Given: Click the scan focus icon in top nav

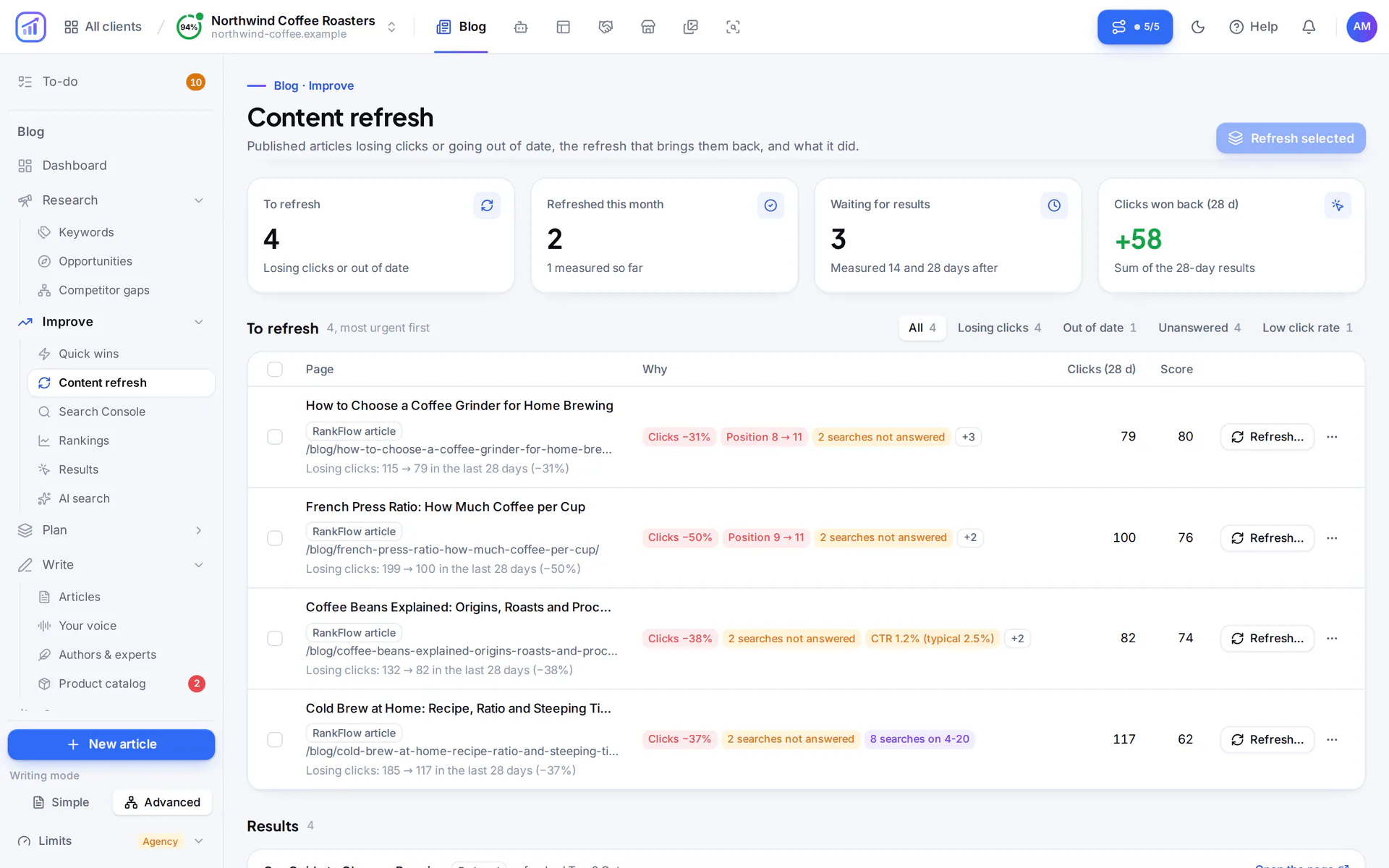Looking at the screenshot, I should [733, 27].
